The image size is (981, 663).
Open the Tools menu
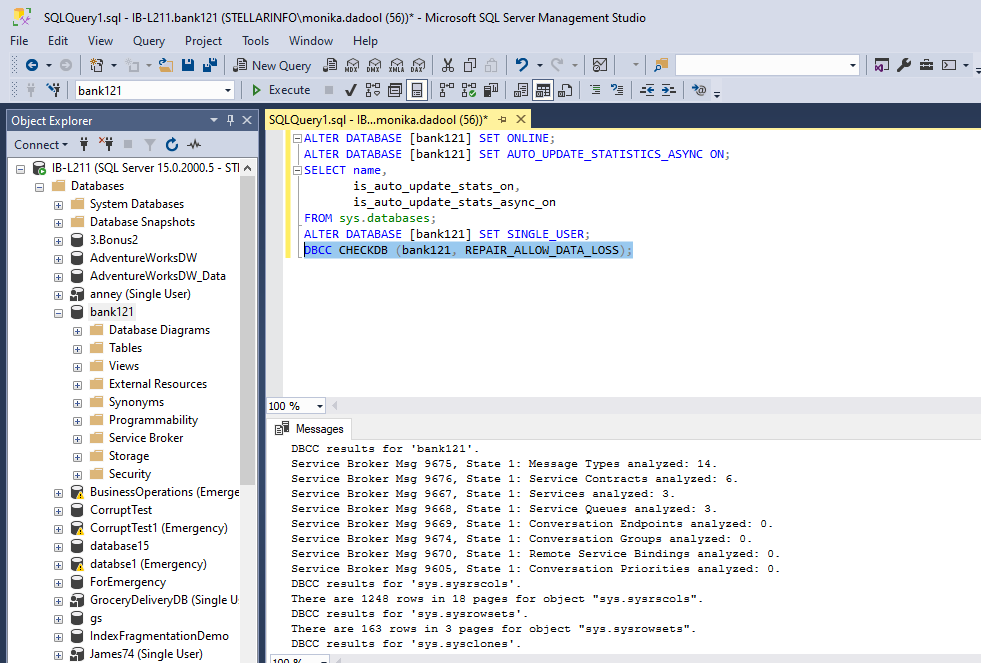click(255, 41)
